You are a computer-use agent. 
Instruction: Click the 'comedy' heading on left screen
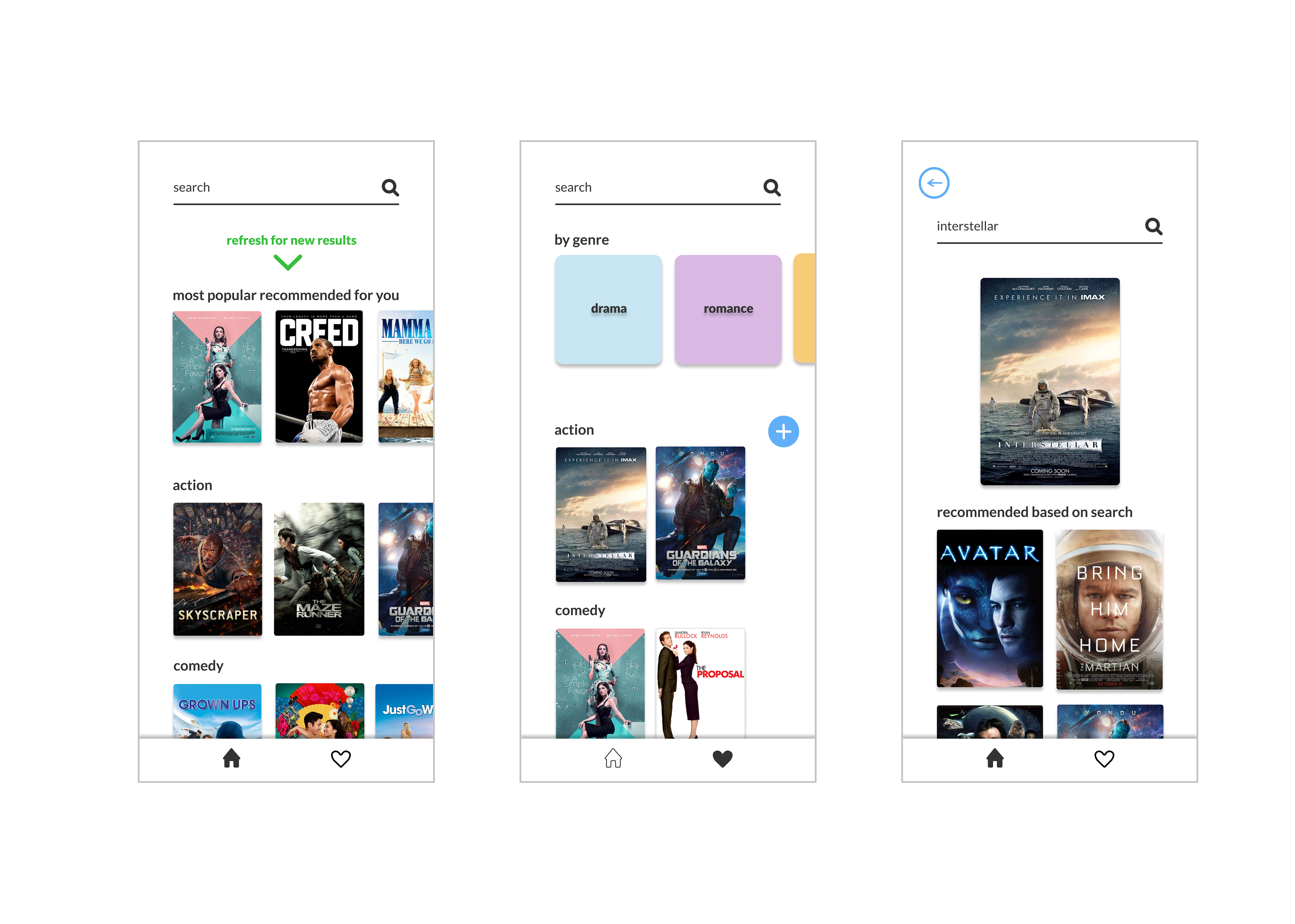[x=198, y=666]
